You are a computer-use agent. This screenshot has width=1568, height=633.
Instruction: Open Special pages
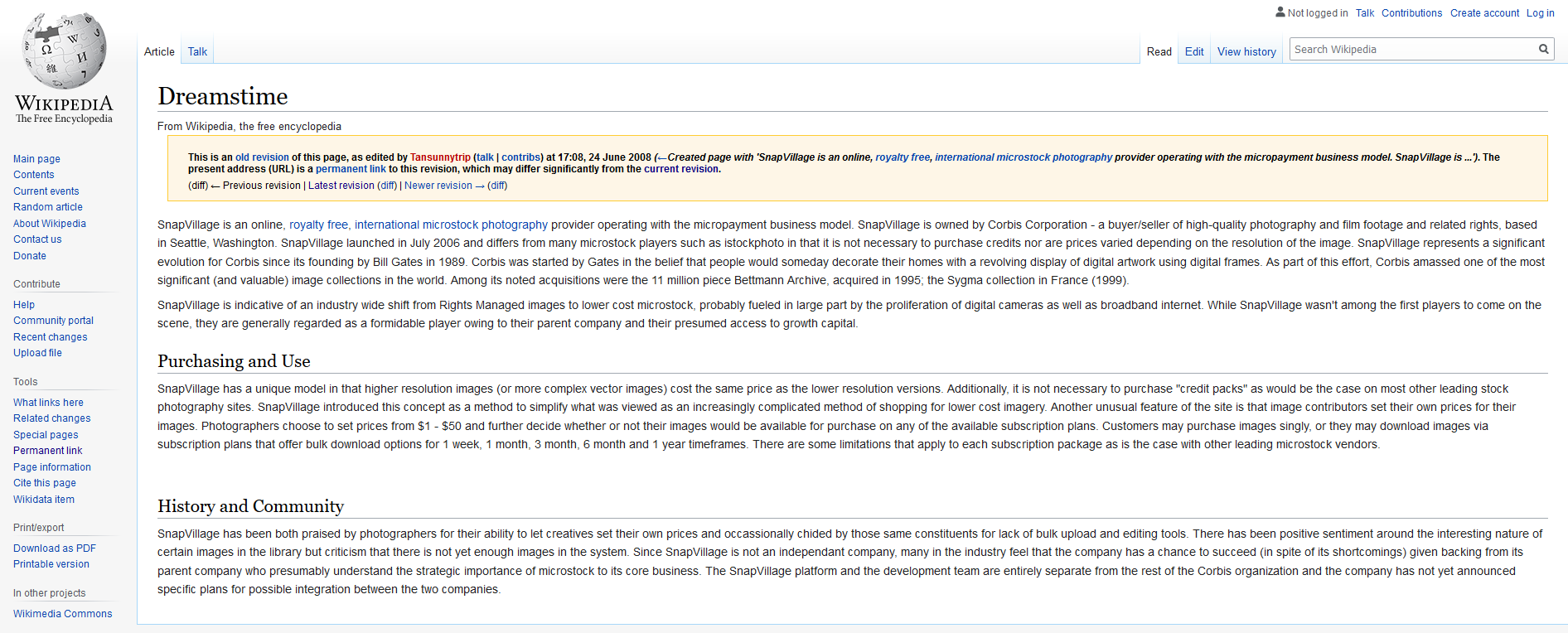46,435
